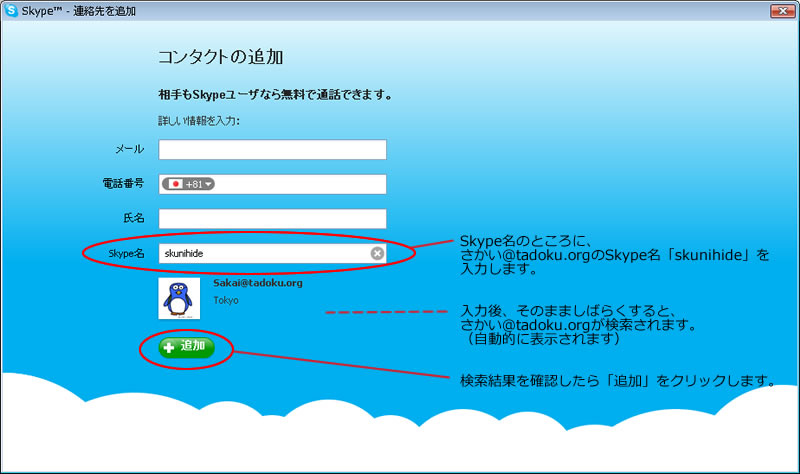Expand the +81 country code dropdown arrow
The height and width of the screenshot is (474, 800).
(209, 184)
